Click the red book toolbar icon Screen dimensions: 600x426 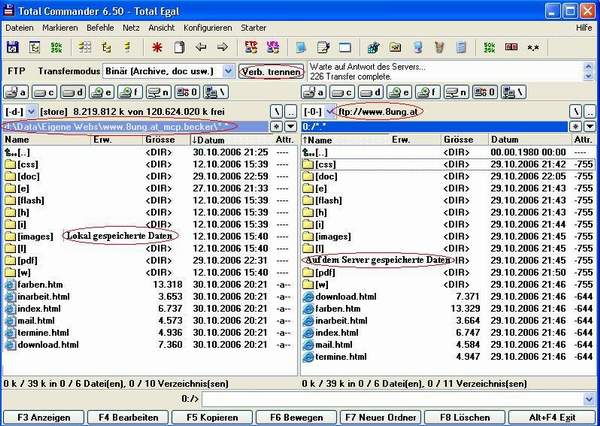tap(511, 47)
